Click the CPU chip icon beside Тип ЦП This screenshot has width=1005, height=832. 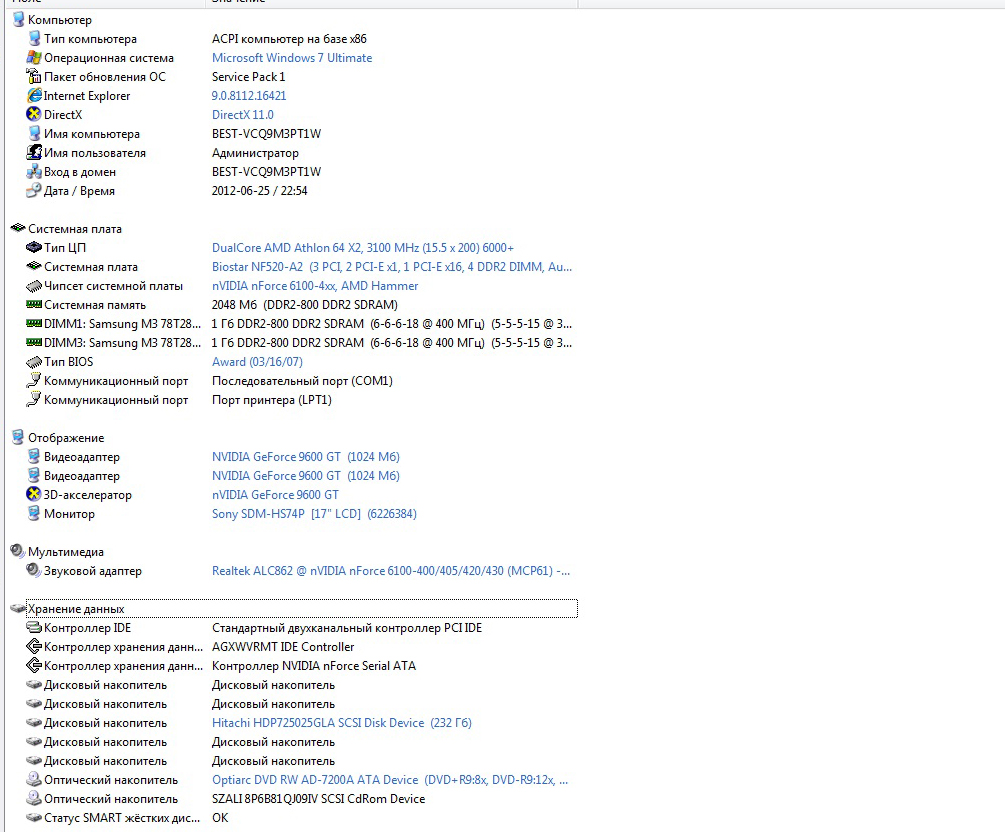[x=34, y=247]
